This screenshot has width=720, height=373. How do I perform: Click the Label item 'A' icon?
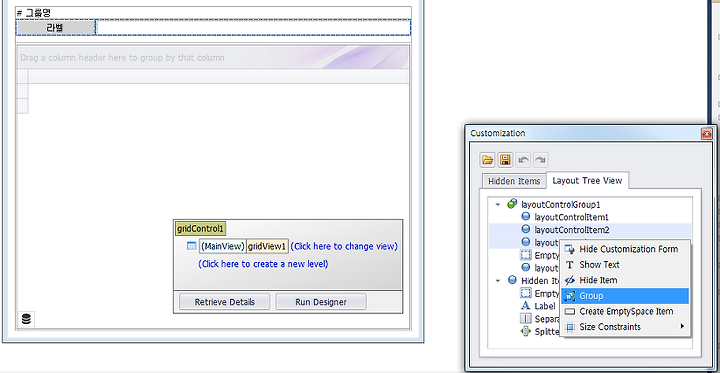pos(526,306)
